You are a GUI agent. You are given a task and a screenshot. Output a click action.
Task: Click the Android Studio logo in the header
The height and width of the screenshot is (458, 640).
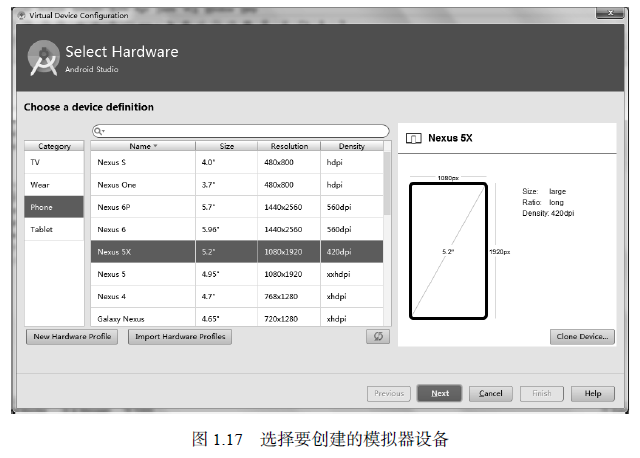43,58
